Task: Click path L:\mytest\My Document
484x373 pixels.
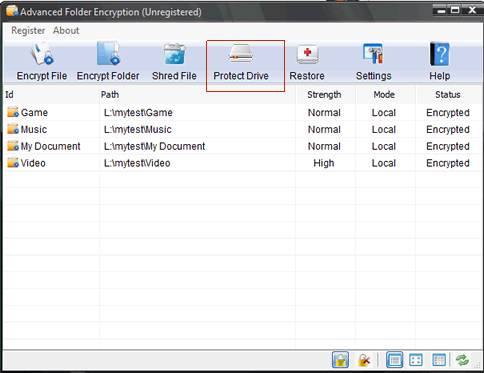Action: (x=154, y=146)
